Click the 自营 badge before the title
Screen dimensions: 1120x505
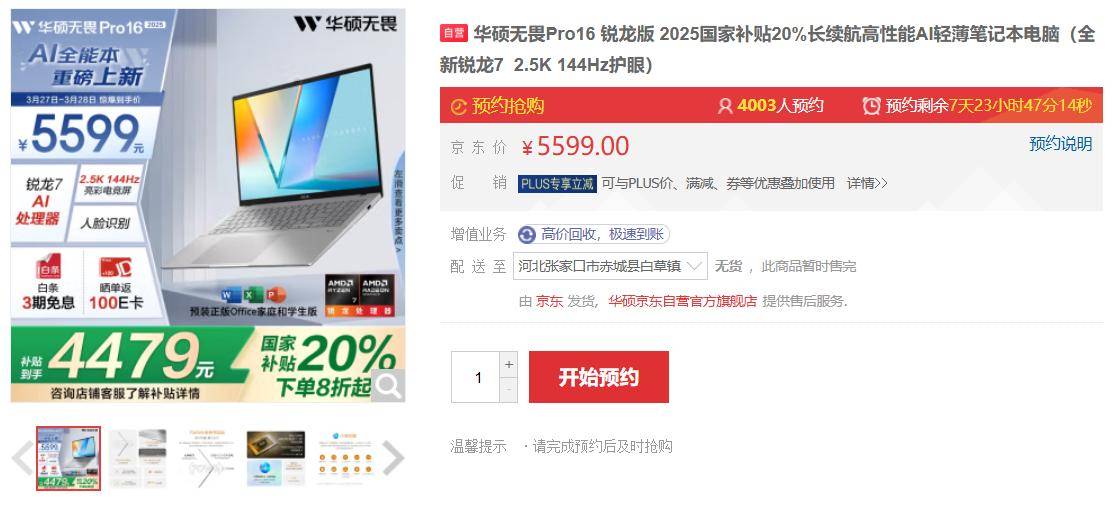[454, 34]
